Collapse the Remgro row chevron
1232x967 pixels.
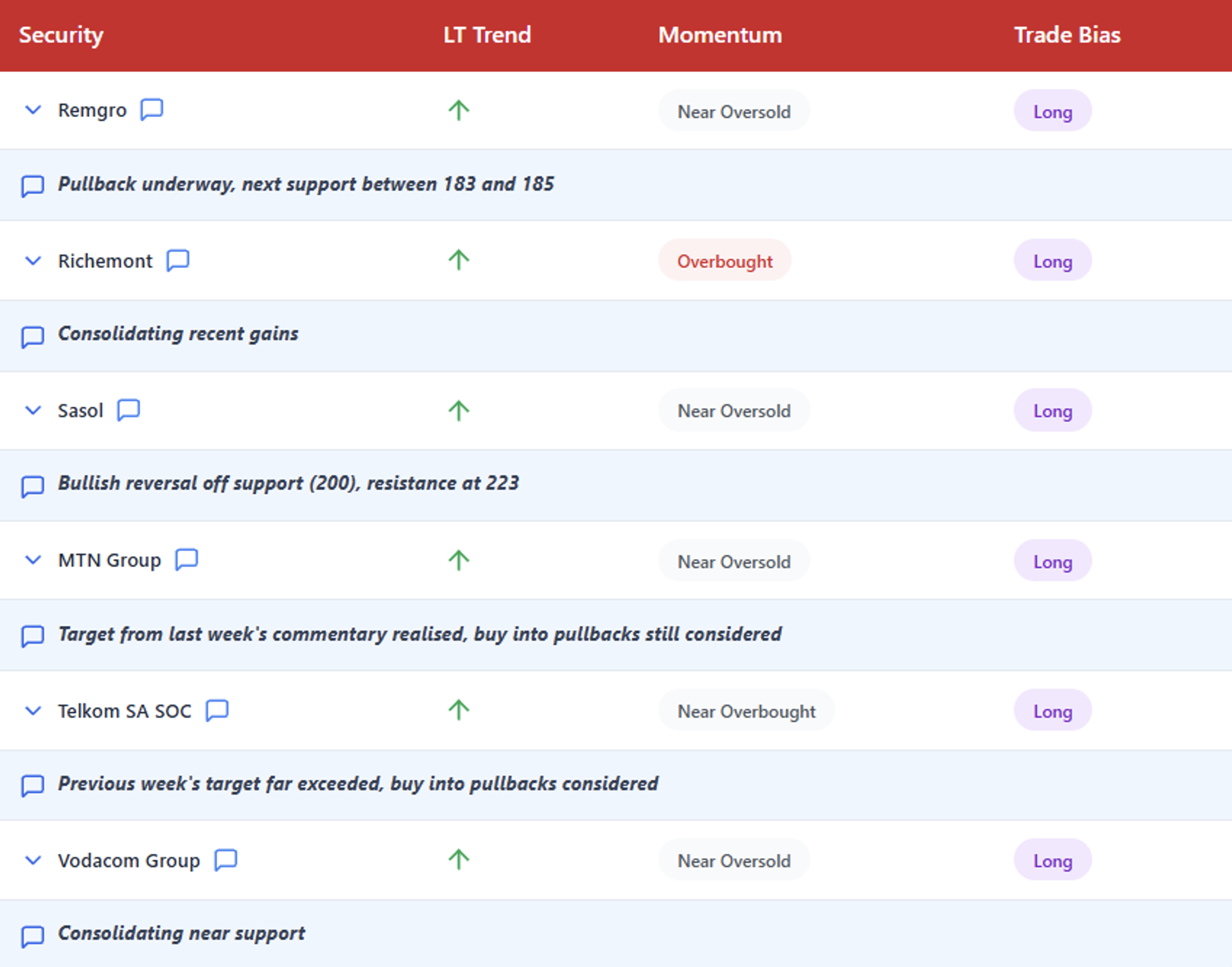click(33, 110)
